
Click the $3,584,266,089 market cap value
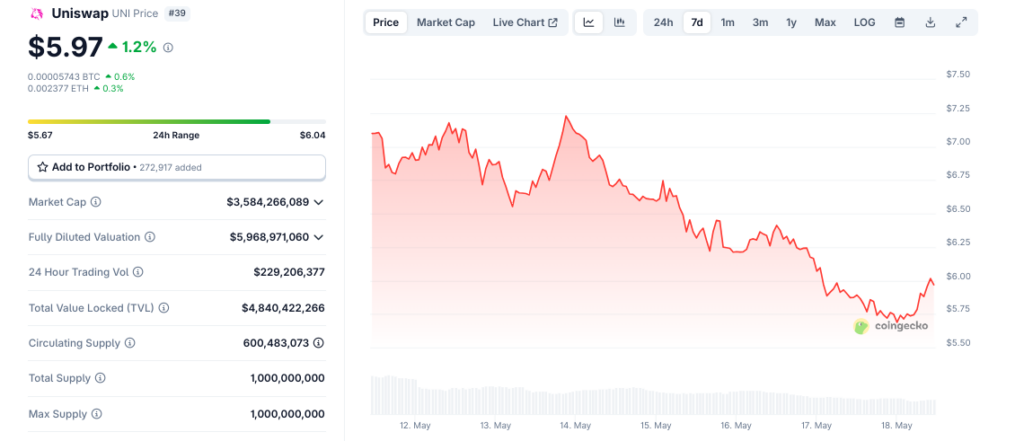click(268, 203)
